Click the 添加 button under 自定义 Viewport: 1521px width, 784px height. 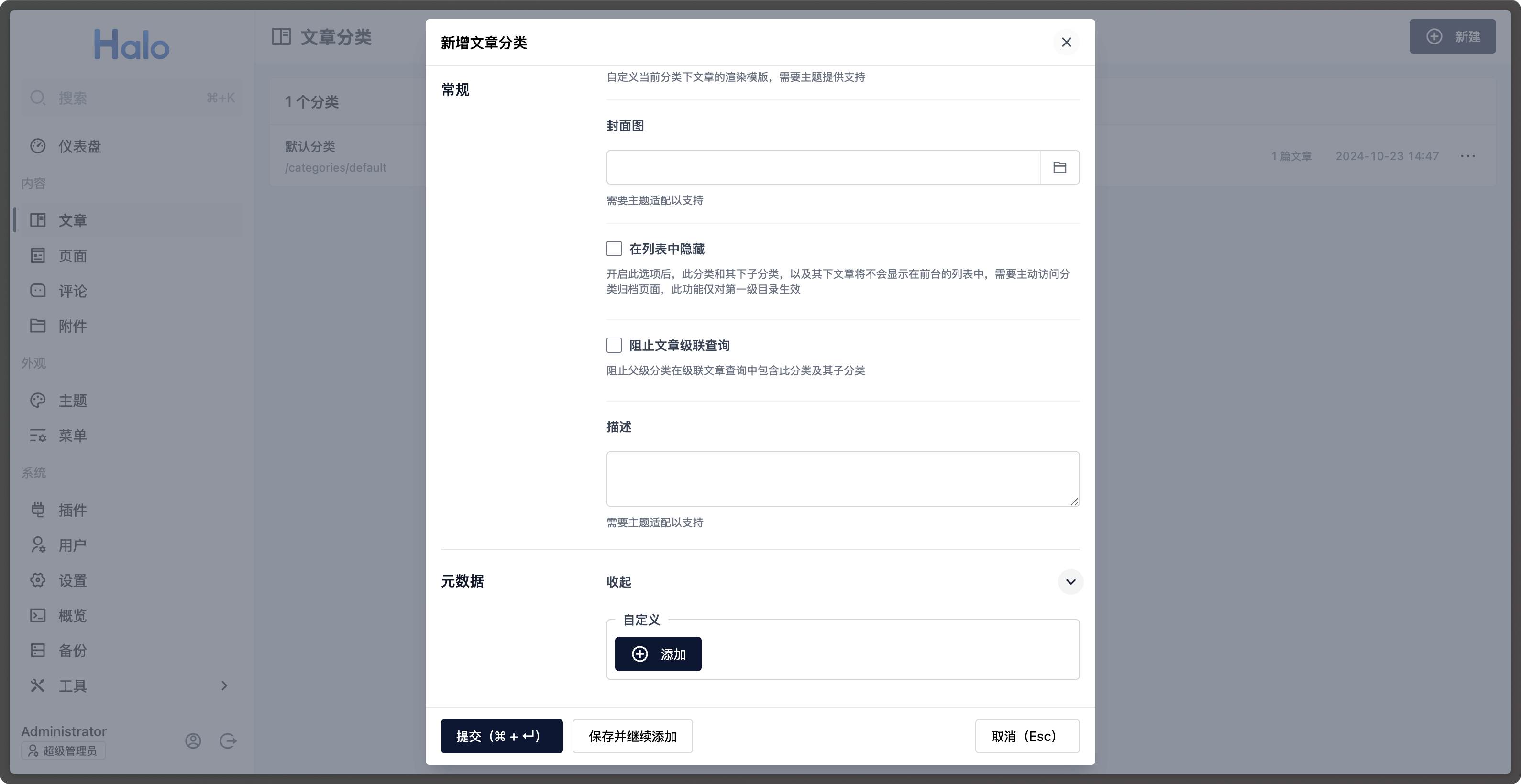(658, 653)
